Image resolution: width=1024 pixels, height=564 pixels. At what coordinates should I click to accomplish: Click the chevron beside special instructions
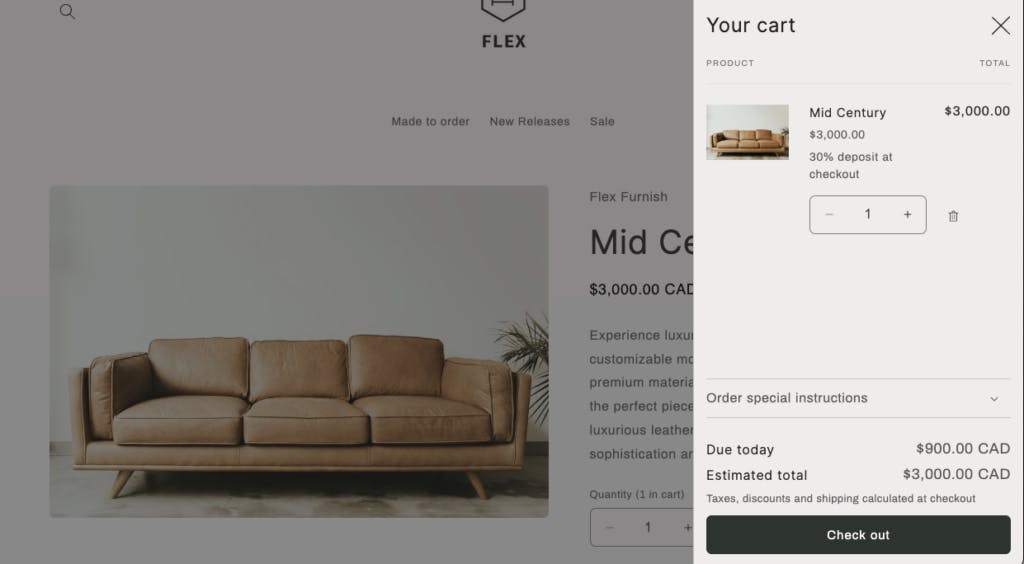[x=994, y=399]
